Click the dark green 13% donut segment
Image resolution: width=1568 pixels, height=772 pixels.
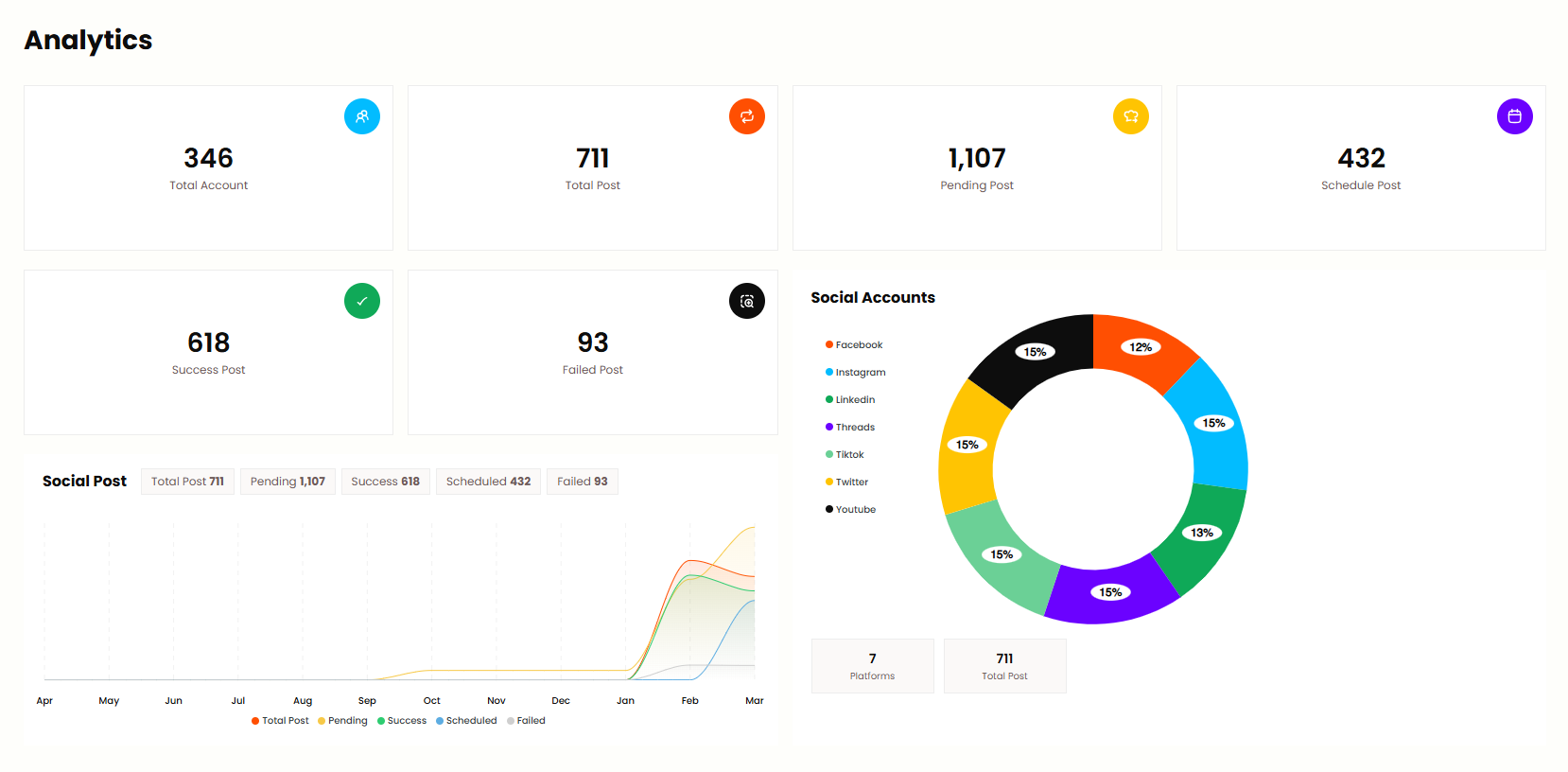coord(1201,535)
